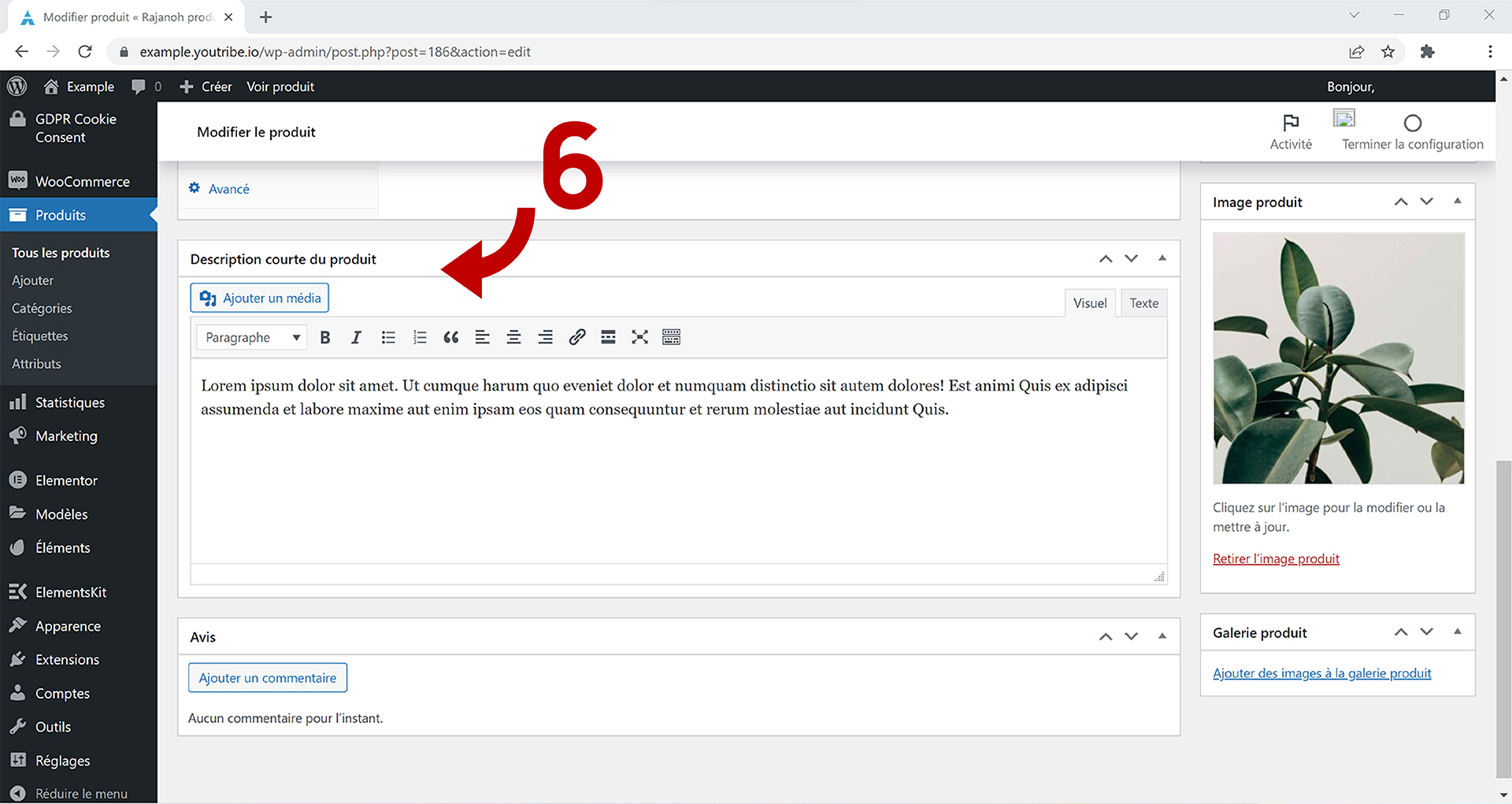Collapse the Image produit panel
Viewport: 1512px width, 804px height.
1458,202
